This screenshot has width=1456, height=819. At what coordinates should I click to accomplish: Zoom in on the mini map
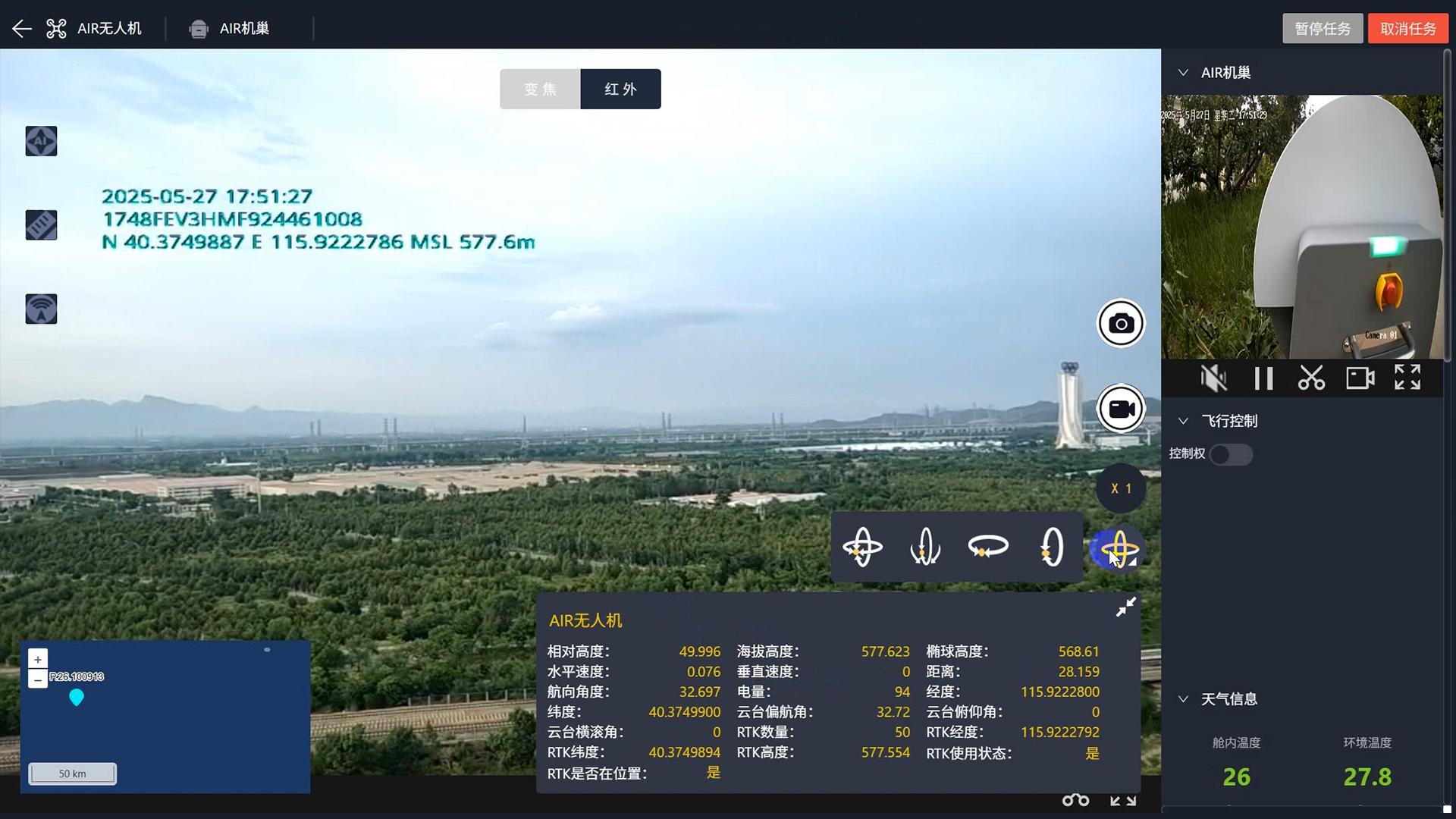38,659
